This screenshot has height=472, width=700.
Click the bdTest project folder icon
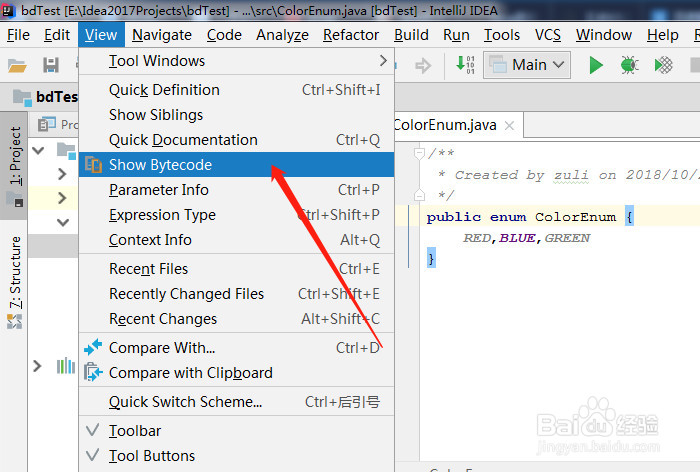22,97
